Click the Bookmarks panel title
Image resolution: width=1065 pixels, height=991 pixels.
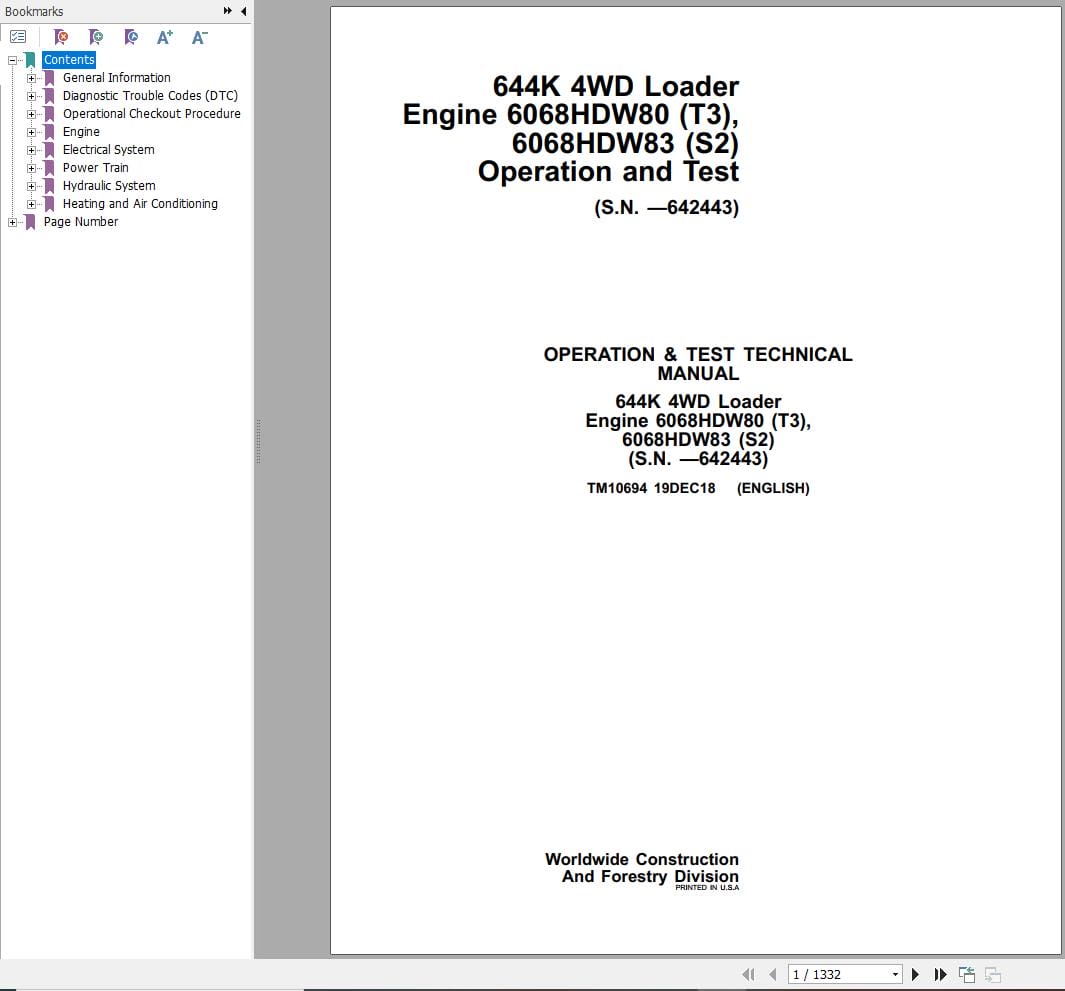[34, 12]
